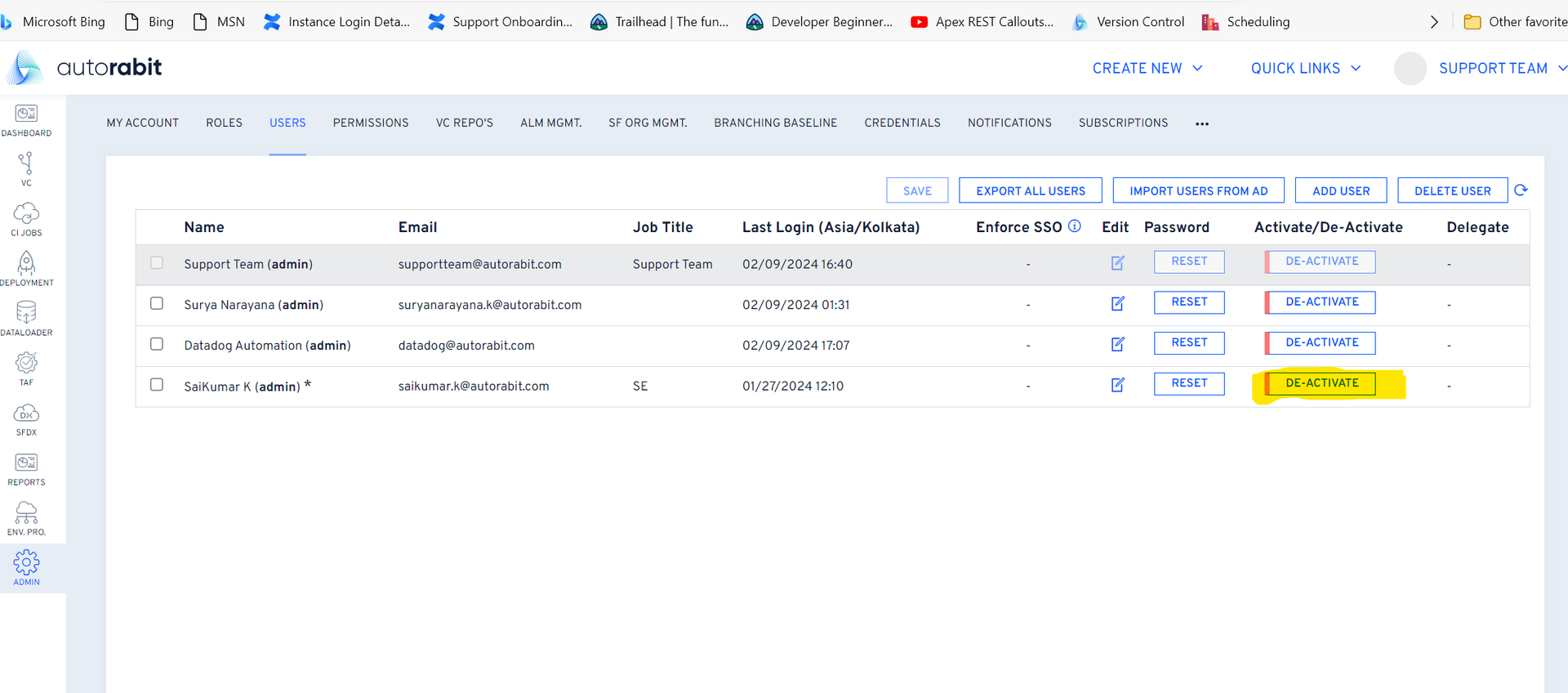Open the Deployment rocket icon

[26, 268]
